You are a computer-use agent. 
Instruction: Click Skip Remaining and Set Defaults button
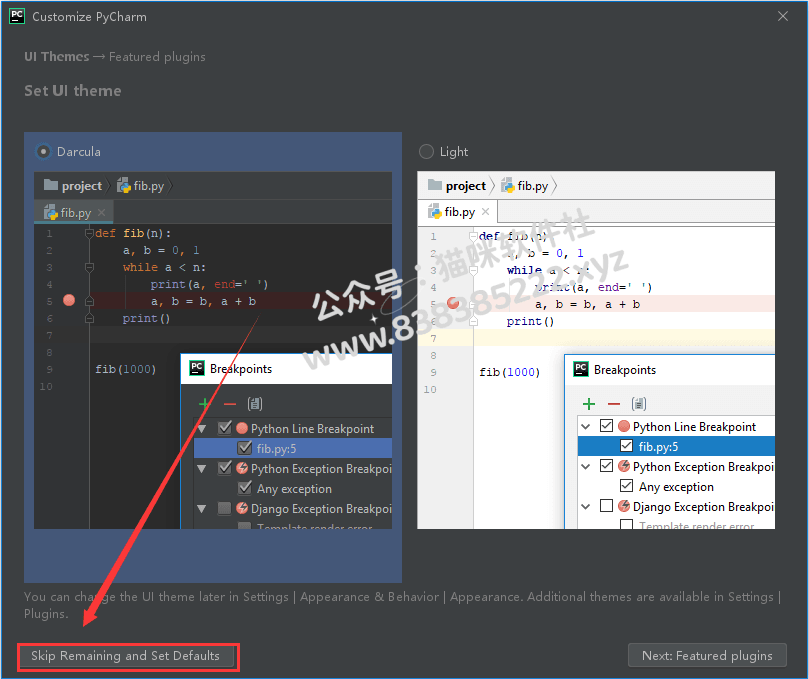[x=125, y=656]
